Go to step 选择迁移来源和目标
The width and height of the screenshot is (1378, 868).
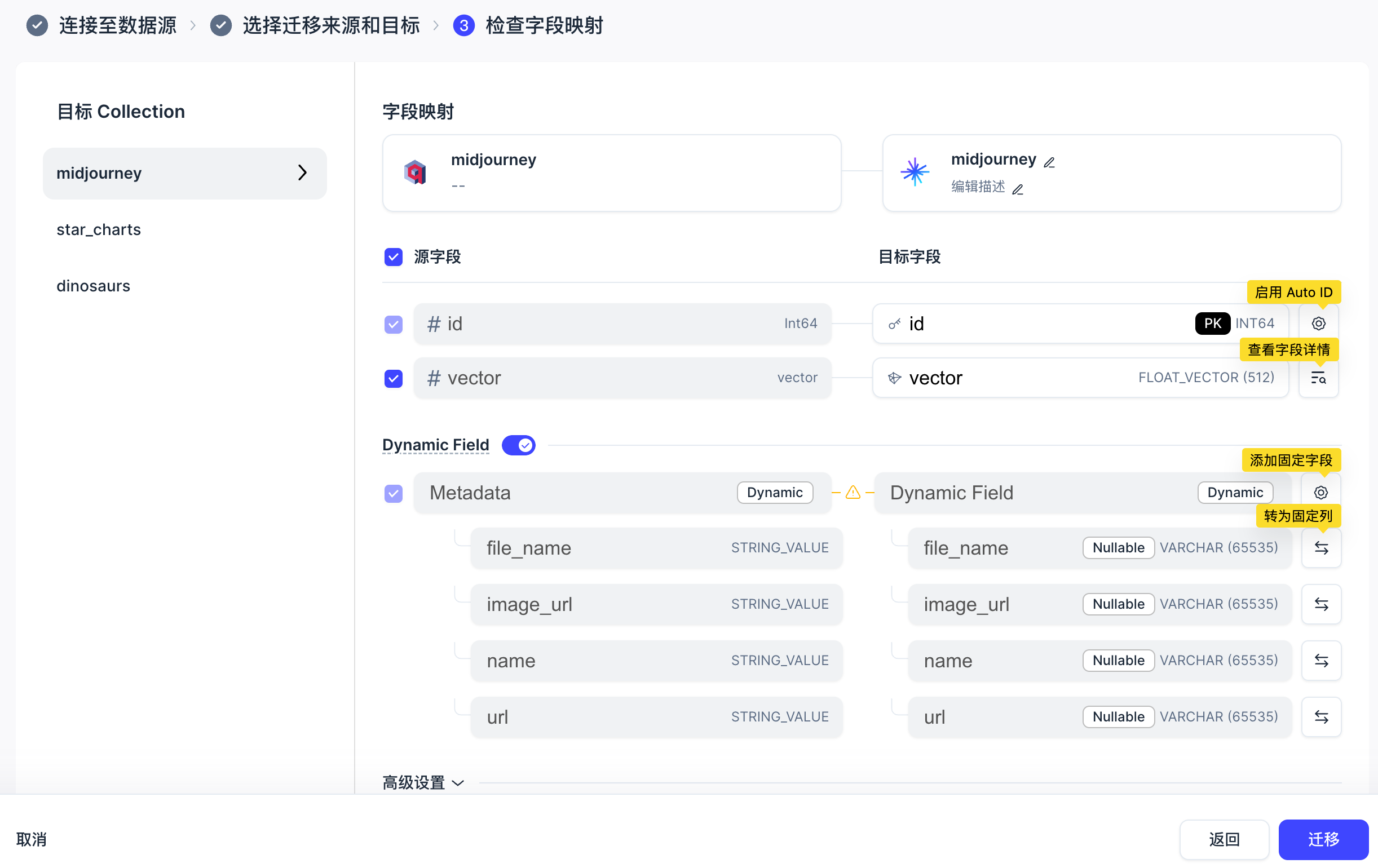tap(332, 25)
